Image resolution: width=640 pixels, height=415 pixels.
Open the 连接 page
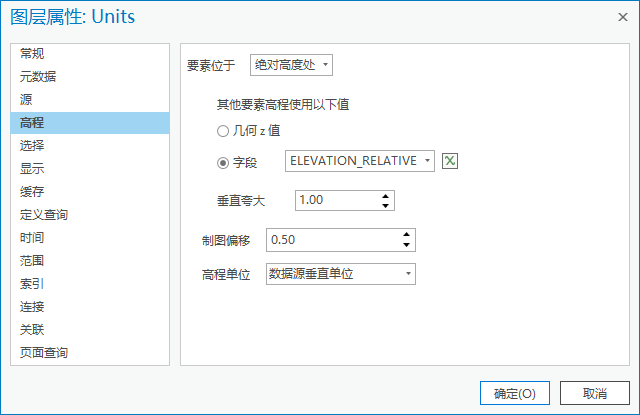coord(32,307)
